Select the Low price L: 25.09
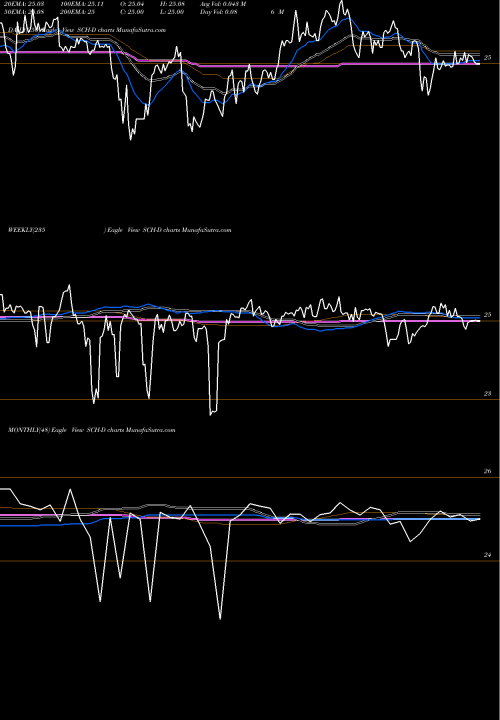 172,12
